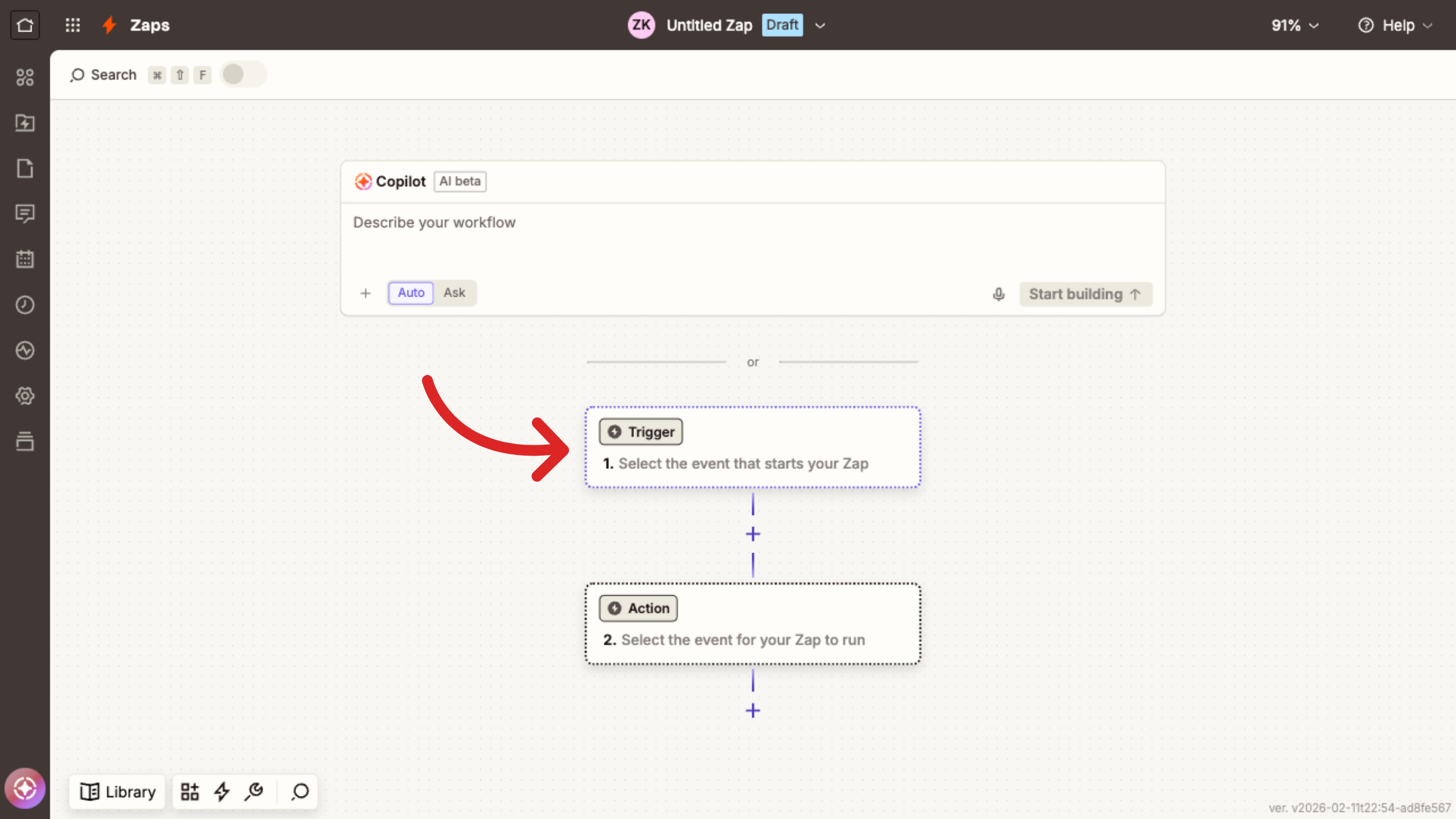Open the 91% zoom dropdown
The width and height of the screenshot is (1456, 819).
click(1295, 25)
